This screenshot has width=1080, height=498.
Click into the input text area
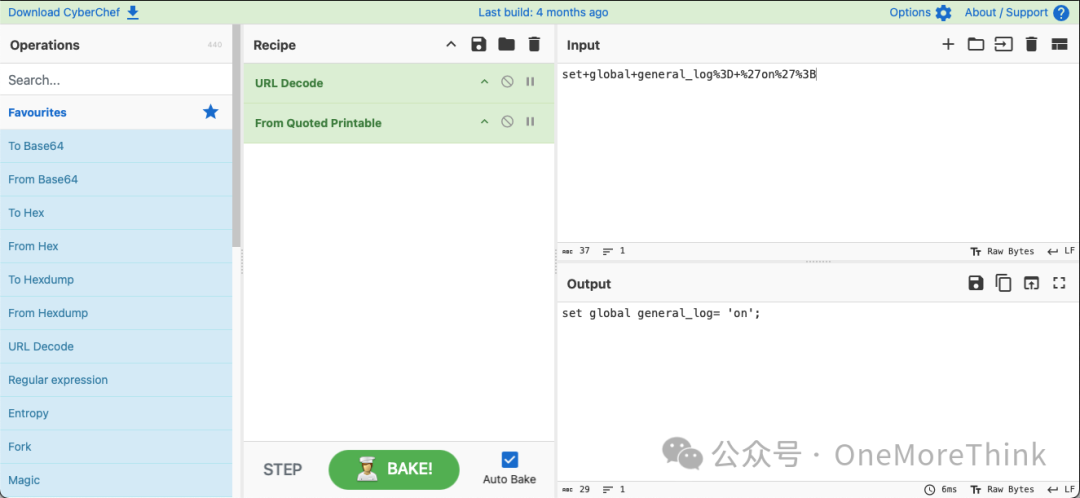click(818, 153)
